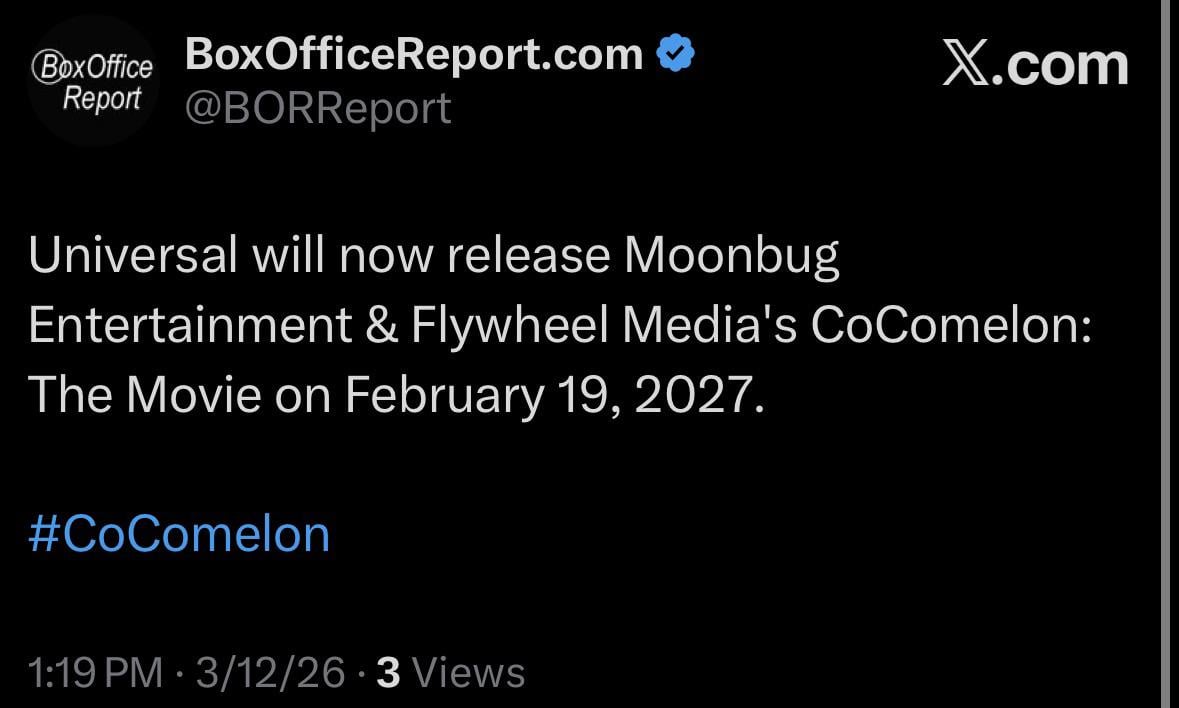Click the word Views in the footer
The width and height of the screenshot is (1179, 708).
(x=468, y=673)
